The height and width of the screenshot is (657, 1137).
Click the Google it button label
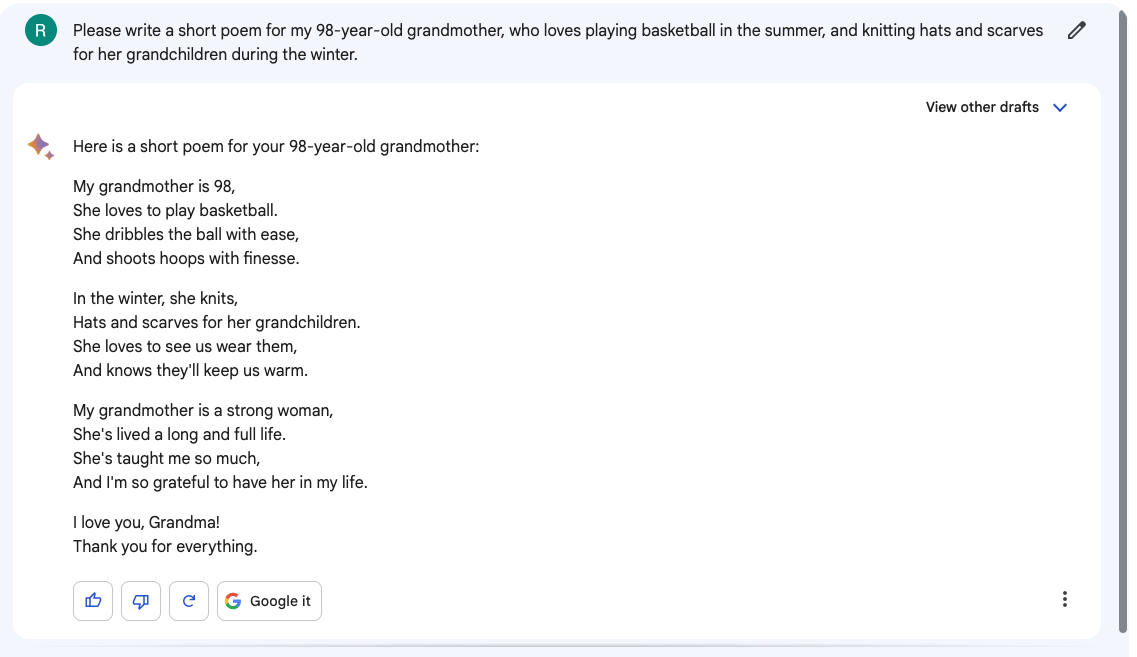(x=280, y=601)
